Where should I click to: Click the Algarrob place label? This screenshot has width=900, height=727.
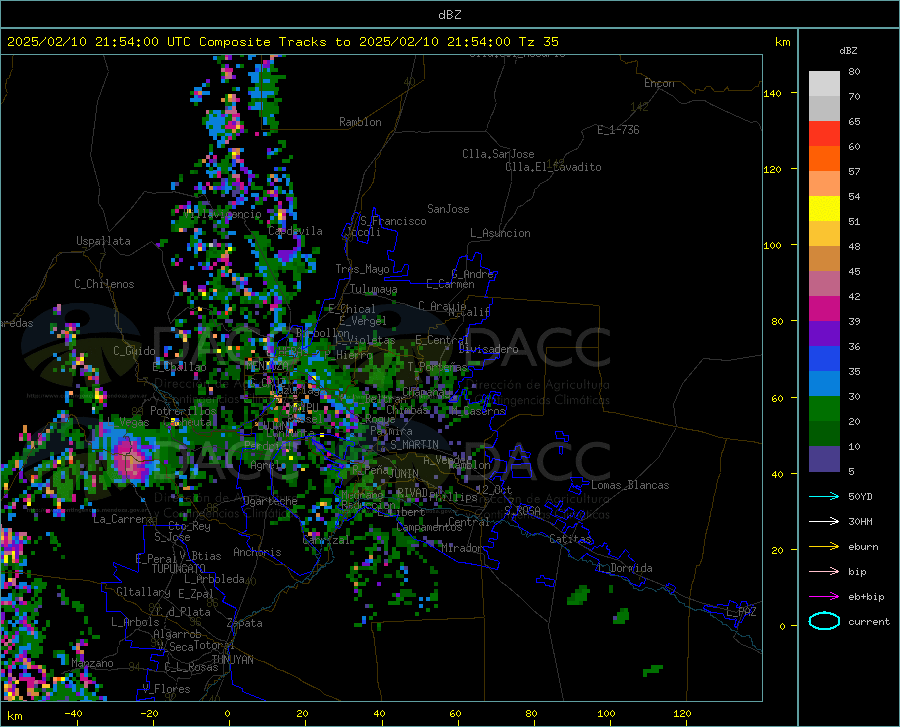[177, 634]
